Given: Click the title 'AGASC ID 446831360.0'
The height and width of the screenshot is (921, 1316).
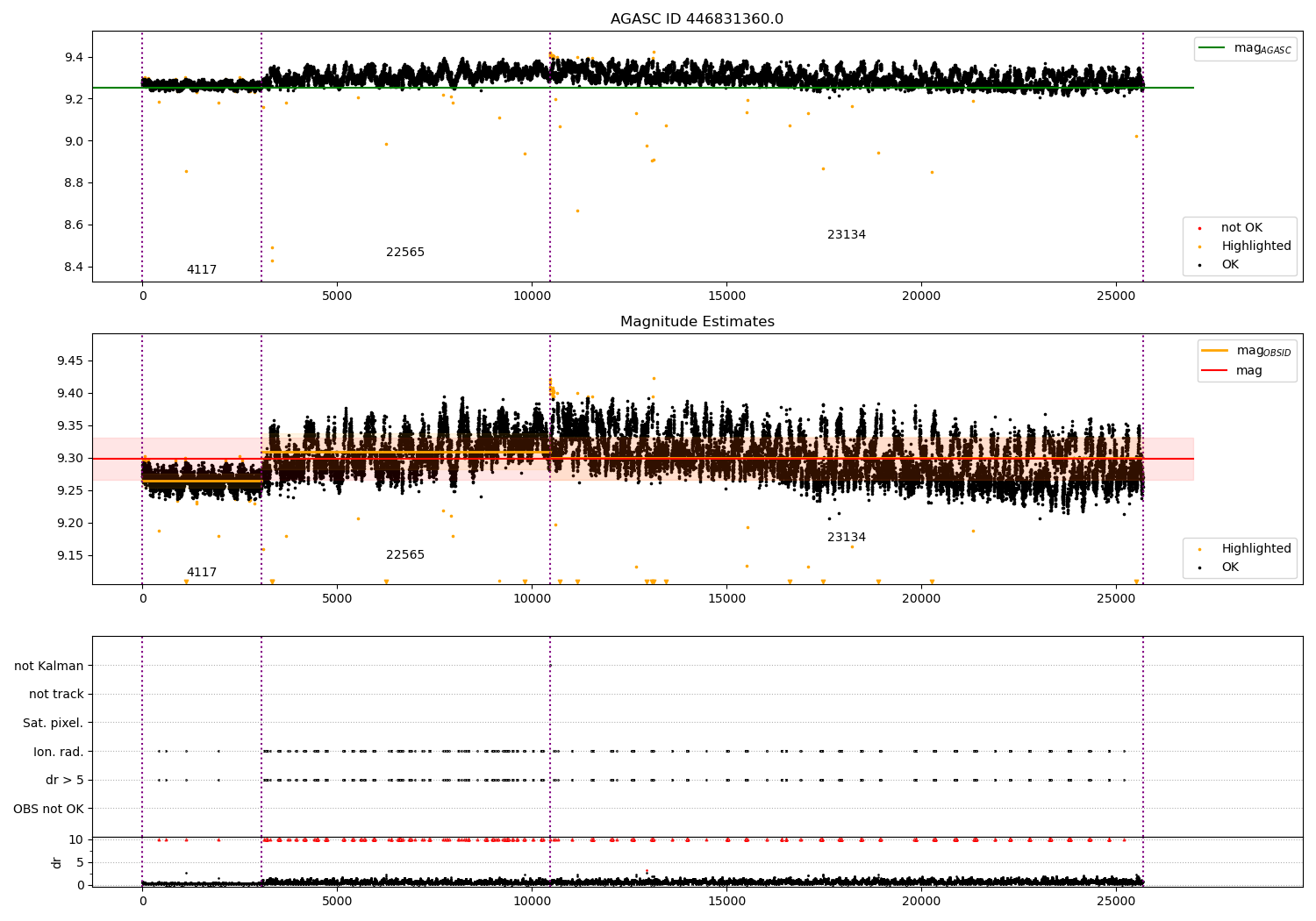Looking at the screenshot, I should 697,19.
